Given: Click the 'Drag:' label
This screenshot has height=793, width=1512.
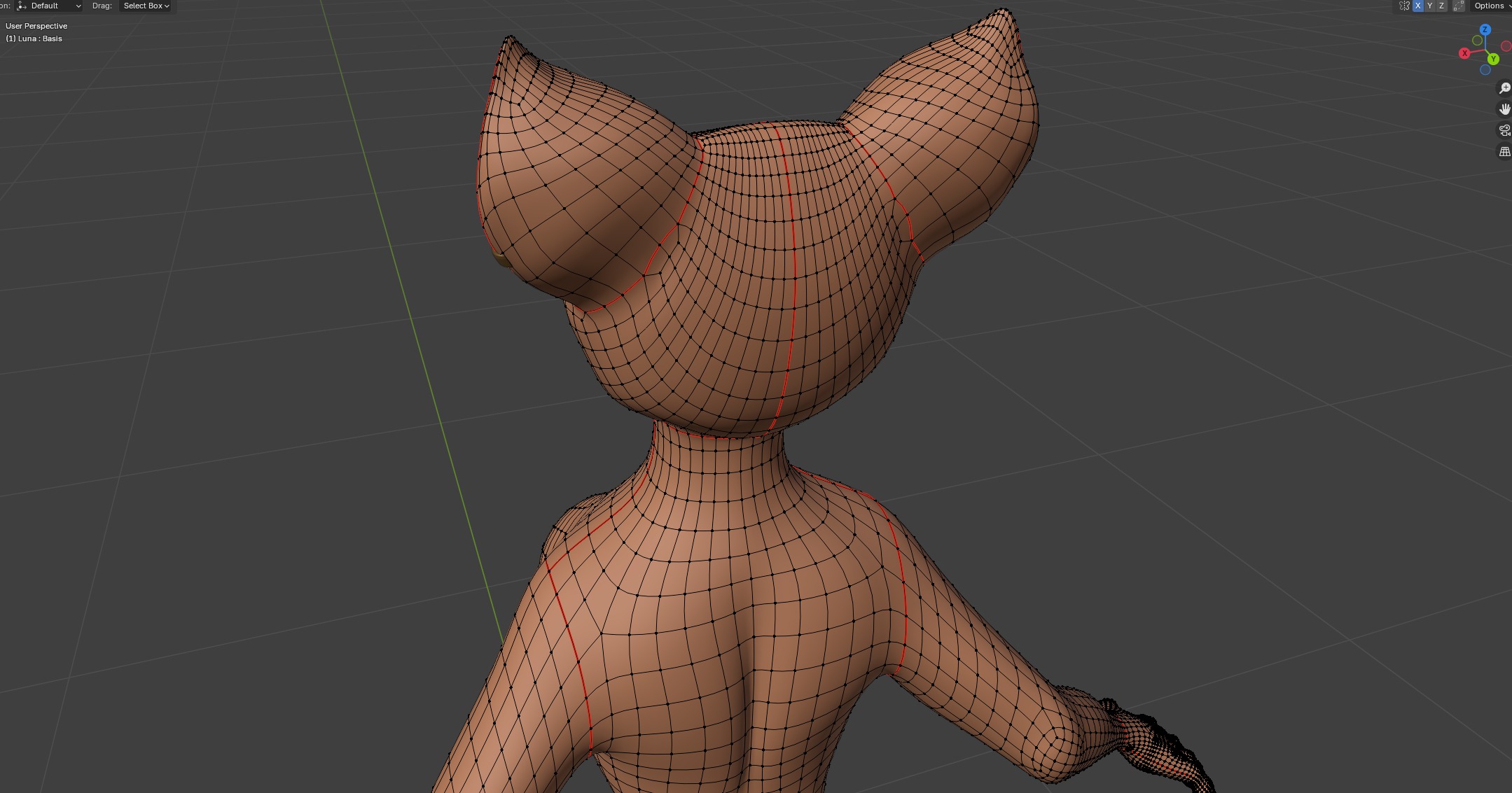Looking at the screenshot, I should (102, 6).
